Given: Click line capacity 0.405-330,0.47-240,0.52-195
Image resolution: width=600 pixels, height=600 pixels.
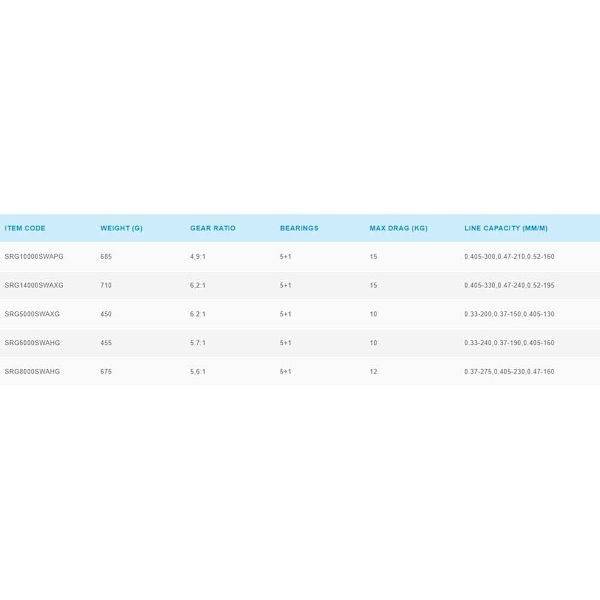Looking at the screenshot, I should [x=509, y=285].
